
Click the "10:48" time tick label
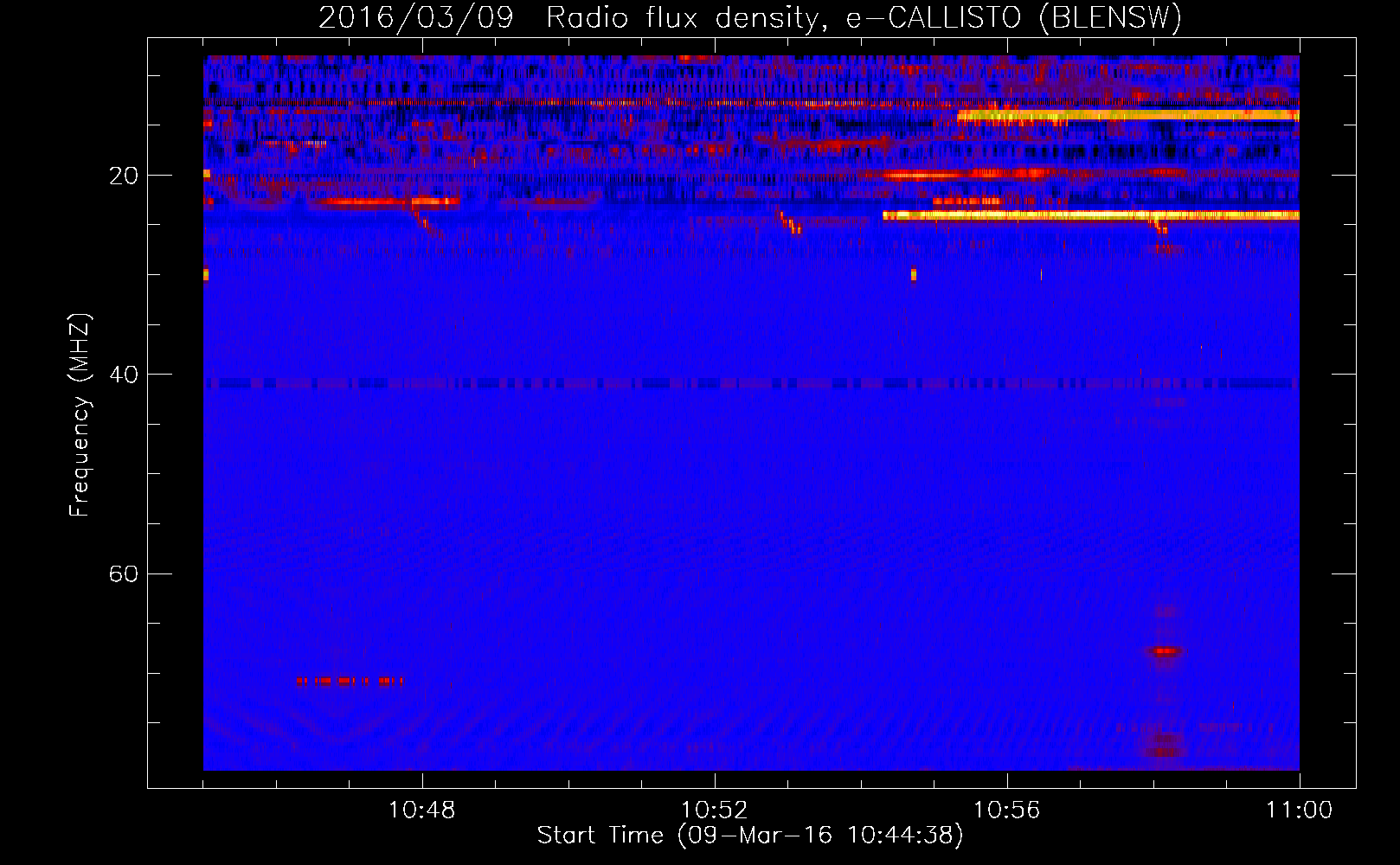[x=422, y=811]
